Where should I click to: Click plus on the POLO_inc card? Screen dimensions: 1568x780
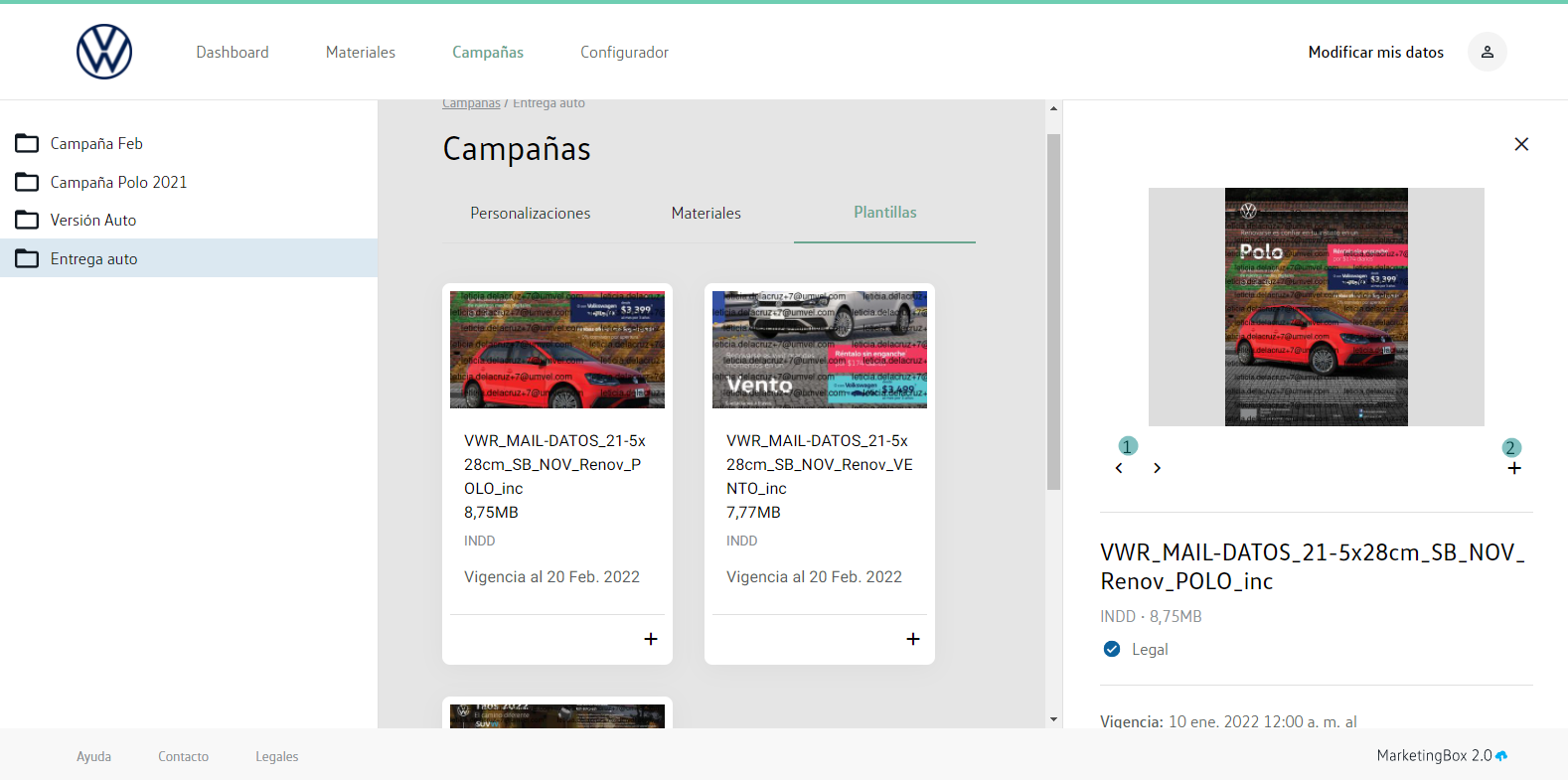651,639
